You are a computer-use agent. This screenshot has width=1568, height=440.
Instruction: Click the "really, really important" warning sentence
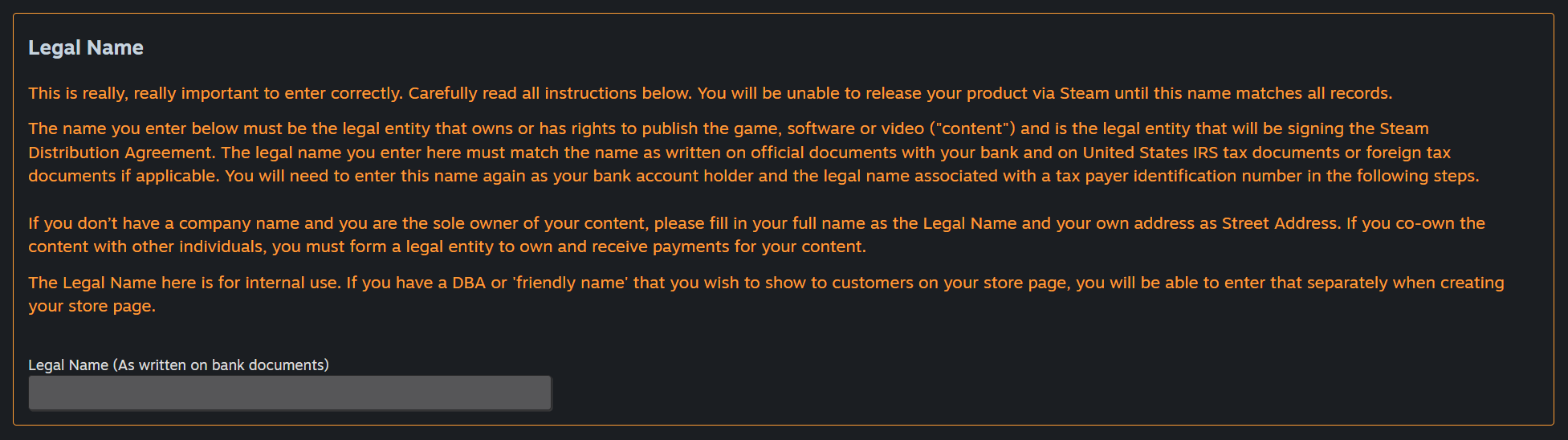(214, 93)
